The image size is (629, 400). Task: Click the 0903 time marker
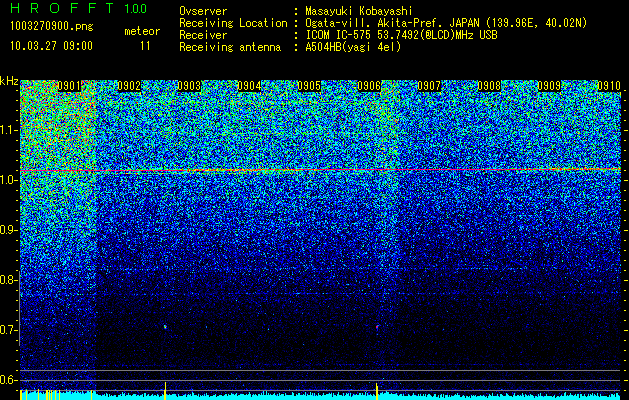[189, 86]
